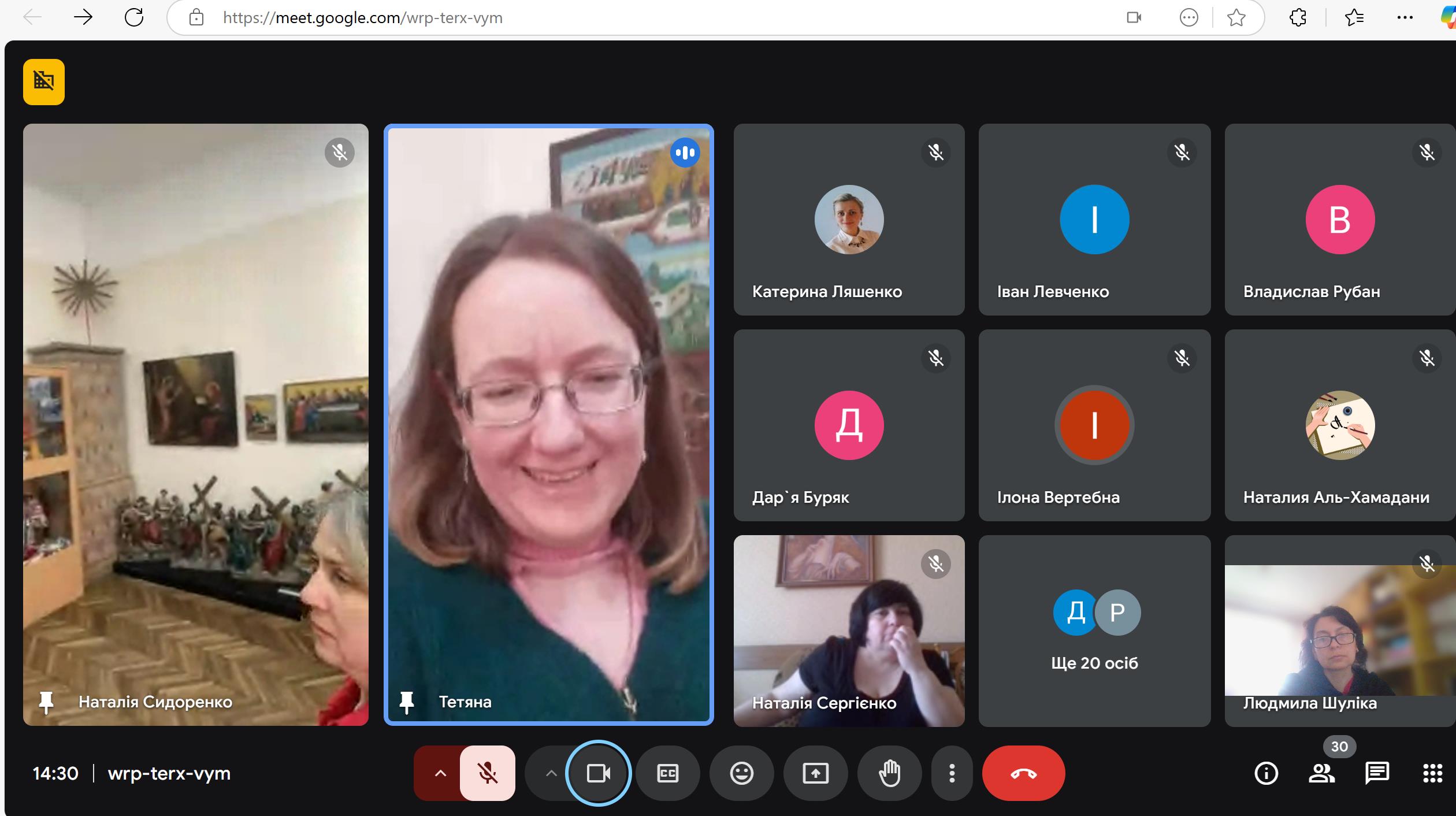The image size is (1456, 816).
Task: Open video settings arrow next to camera
Action: pyautogui.click(x=551, y=773)
